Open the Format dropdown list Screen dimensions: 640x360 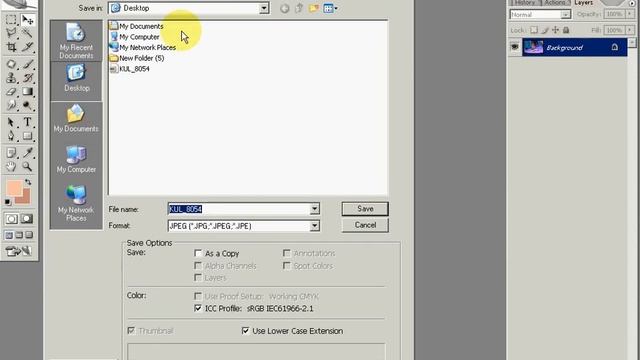(314, 226)
